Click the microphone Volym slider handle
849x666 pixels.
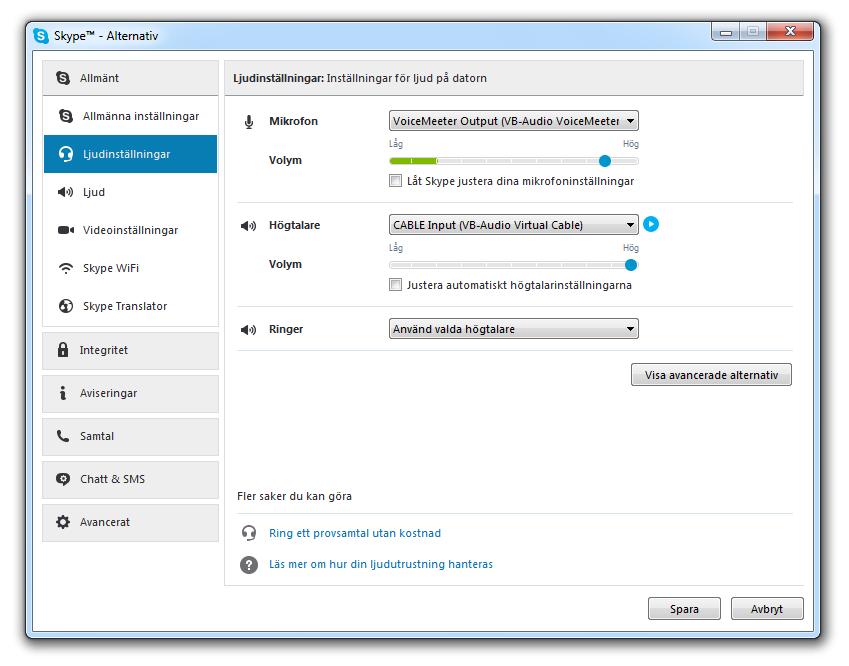pyautogui.click(x=605, y=161)
